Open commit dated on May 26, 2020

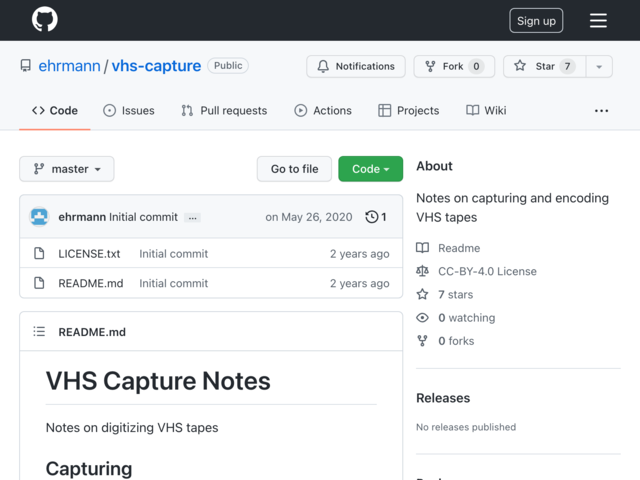coord(309,217)
